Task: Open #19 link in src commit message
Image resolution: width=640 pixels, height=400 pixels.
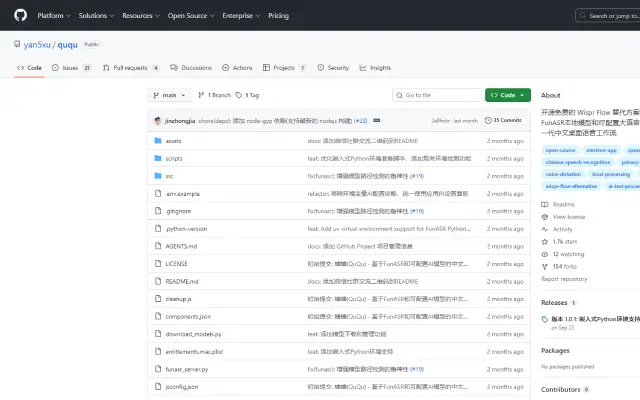Action: tap(417, 176)
